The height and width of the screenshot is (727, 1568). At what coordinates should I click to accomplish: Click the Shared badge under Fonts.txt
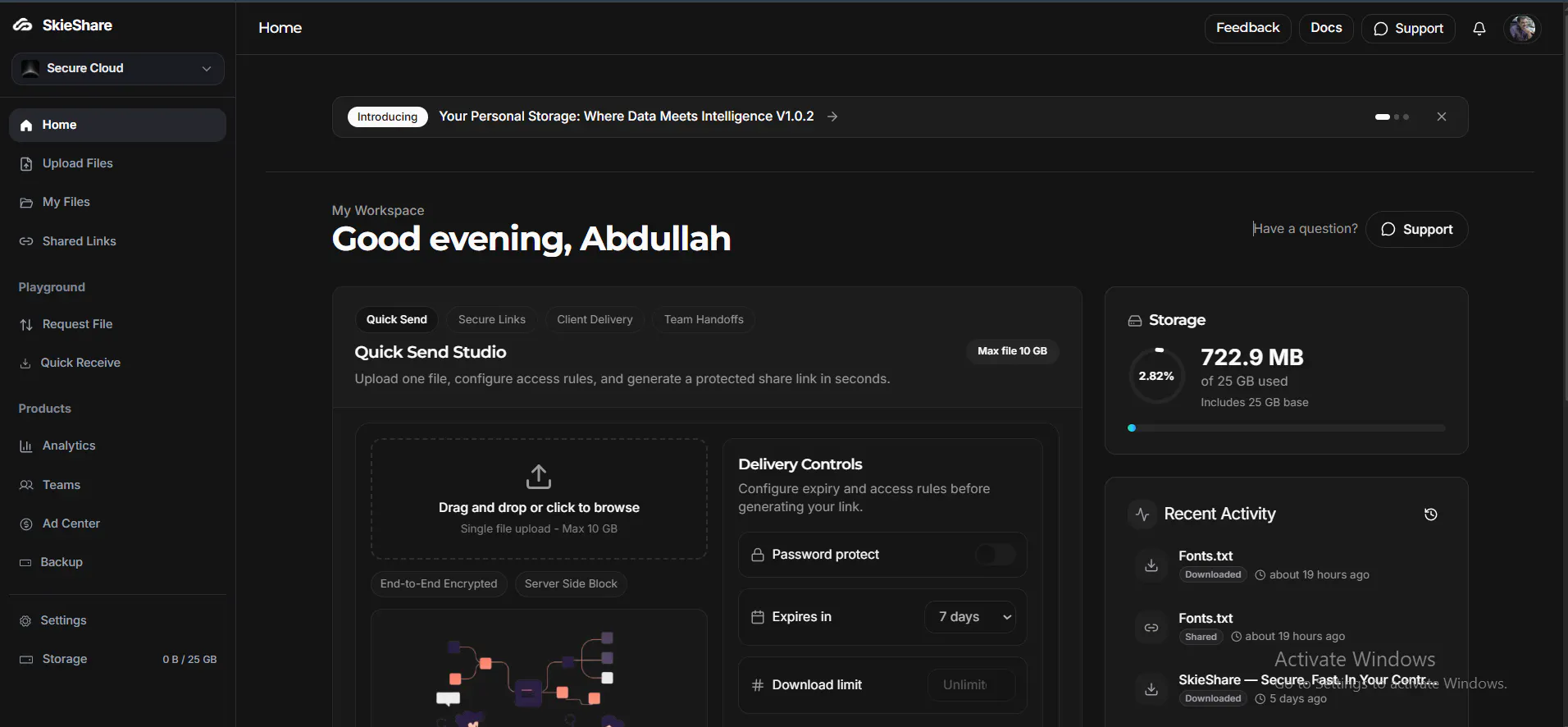[x=1201, y=638]
